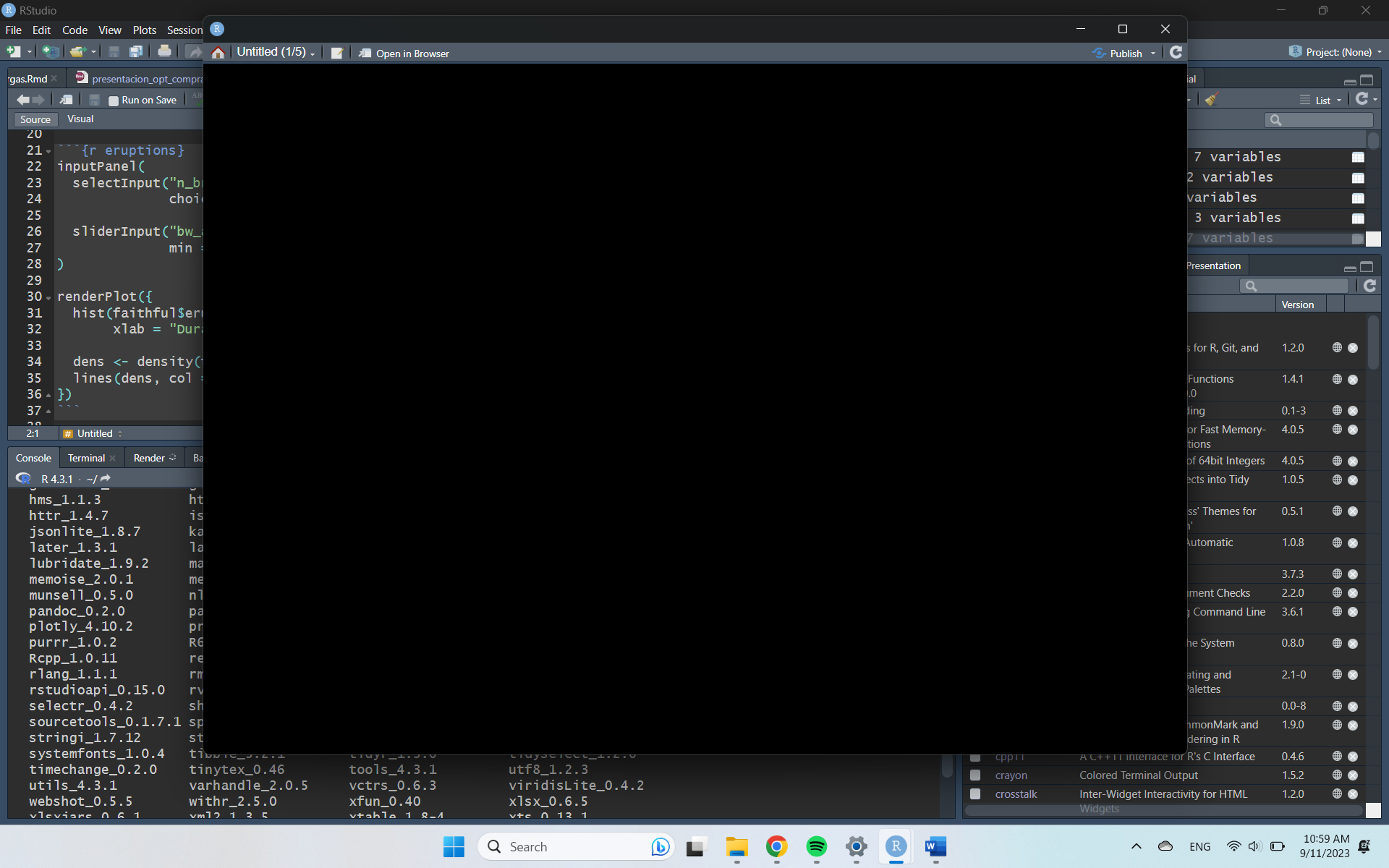Open the "3 variables" dataset in grid viewer

tap(1359, 218)
